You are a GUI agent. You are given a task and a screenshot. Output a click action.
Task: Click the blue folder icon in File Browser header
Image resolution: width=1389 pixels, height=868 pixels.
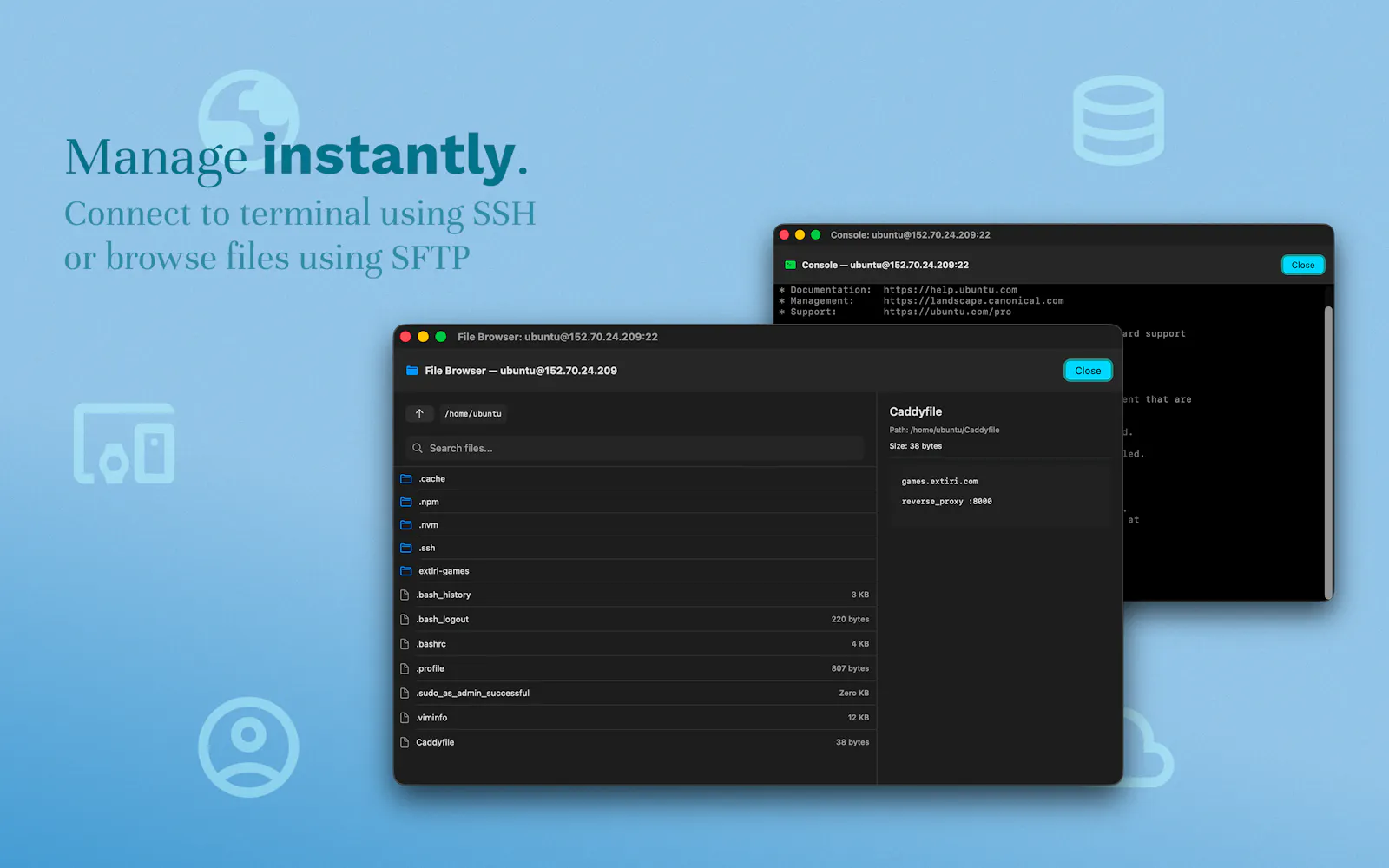pos(412,371)
